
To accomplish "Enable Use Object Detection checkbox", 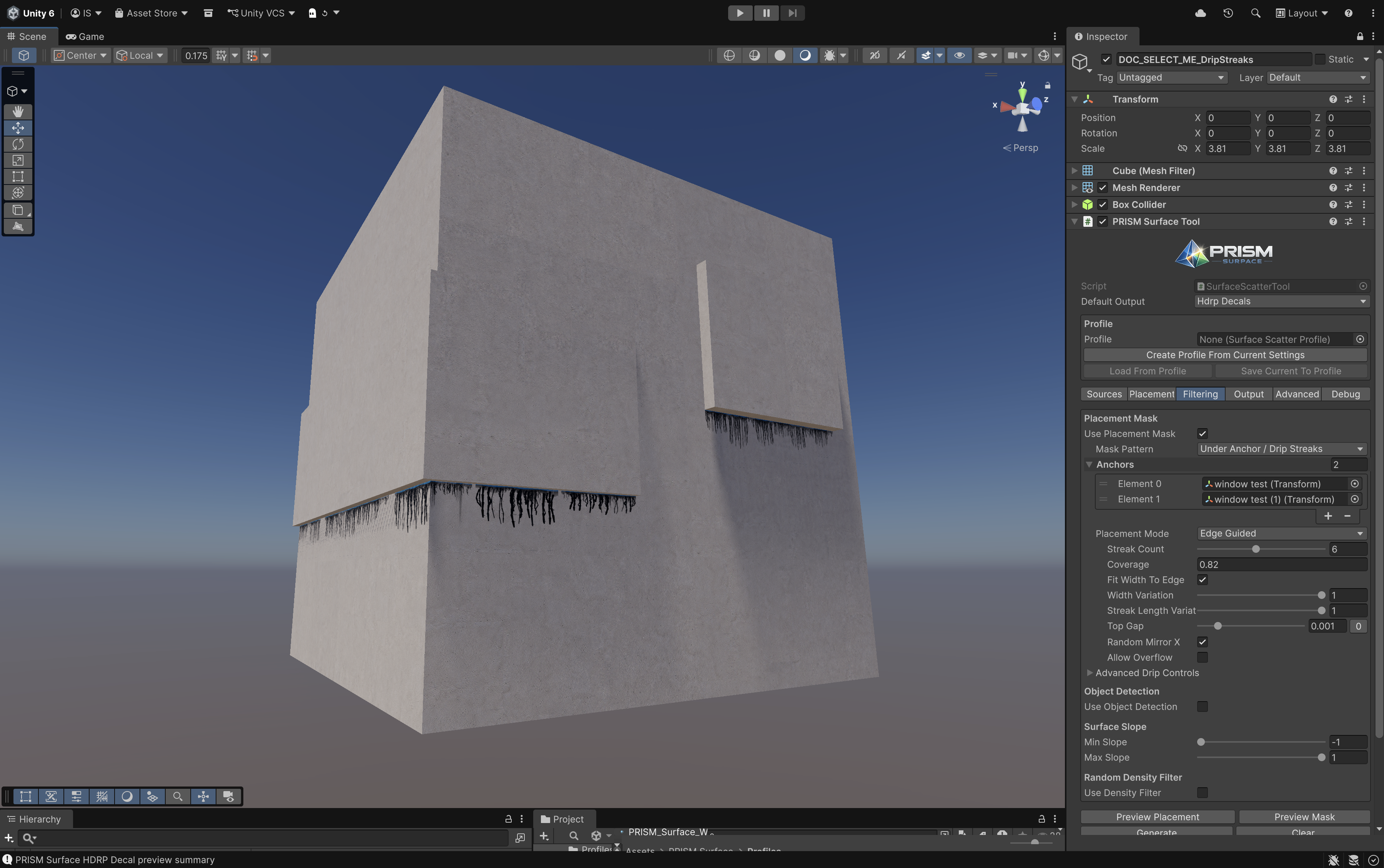I will coord(1202,707).
